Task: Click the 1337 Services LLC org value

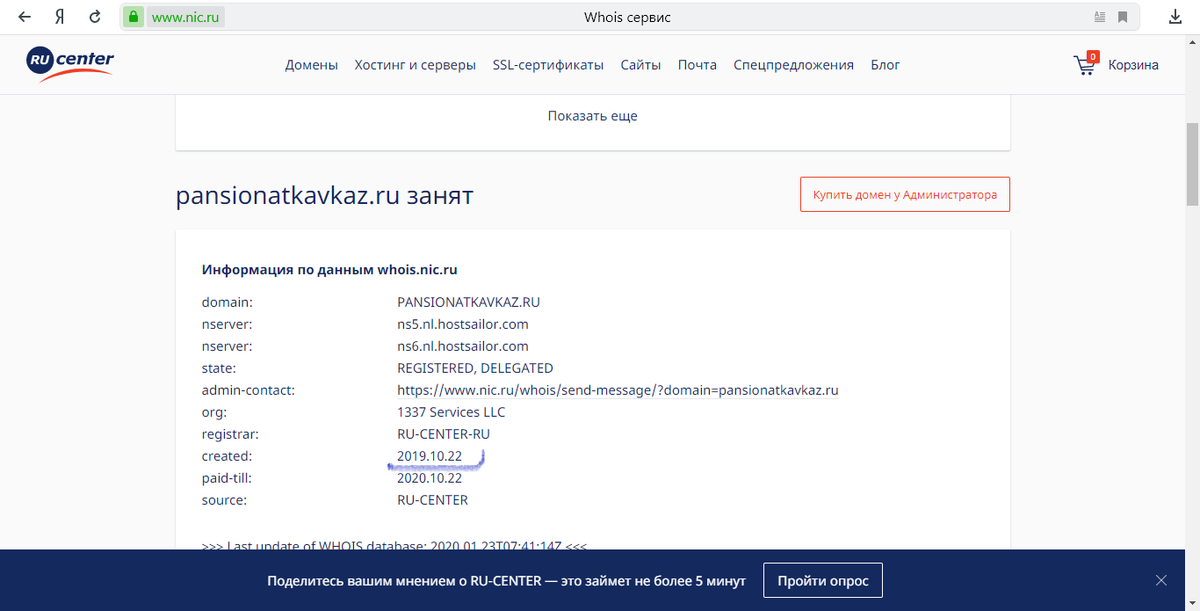Action: click(451, 412)
